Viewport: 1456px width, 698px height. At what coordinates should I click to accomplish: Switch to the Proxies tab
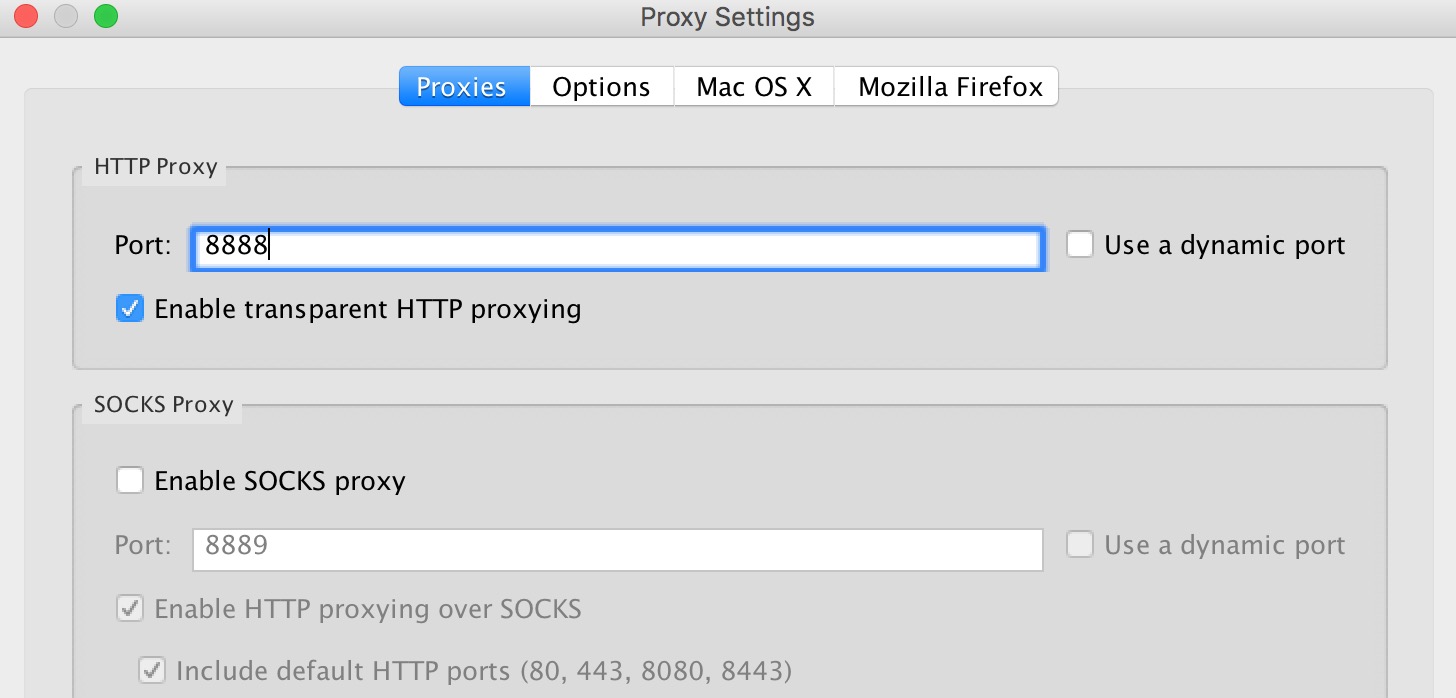point(463,87)
